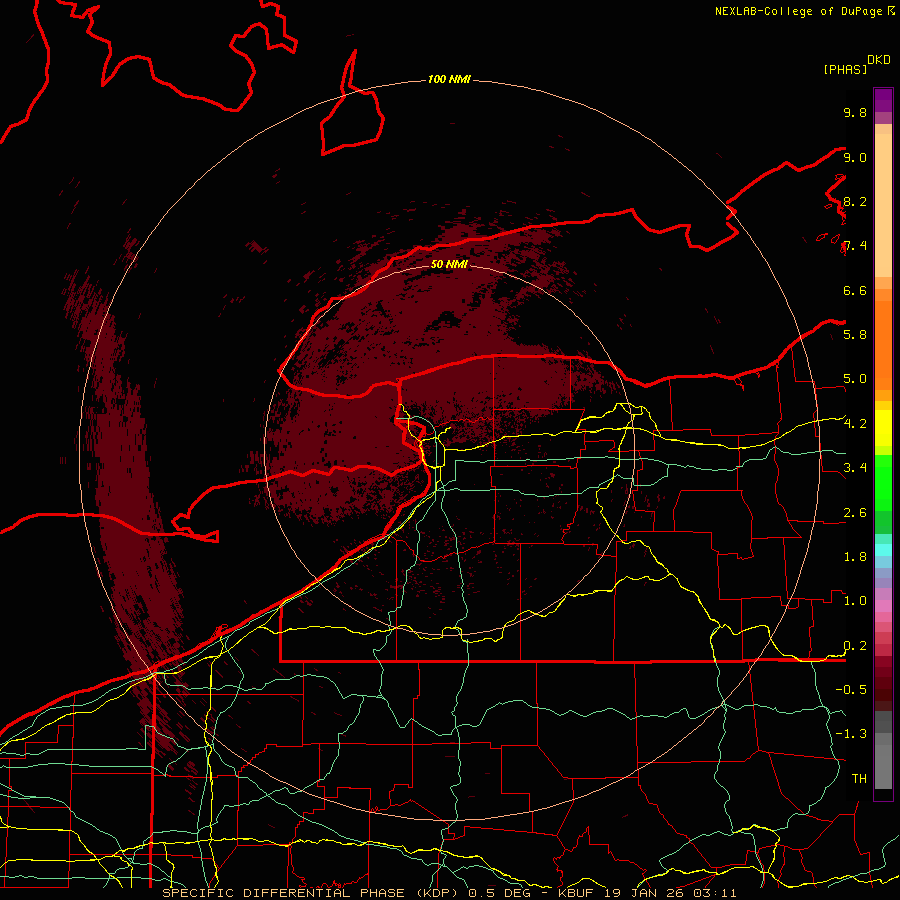The height and width of the screenshot is (900, 900).
Task: Click the cyan segment of the color bar
Action: (x=883, y=549)
